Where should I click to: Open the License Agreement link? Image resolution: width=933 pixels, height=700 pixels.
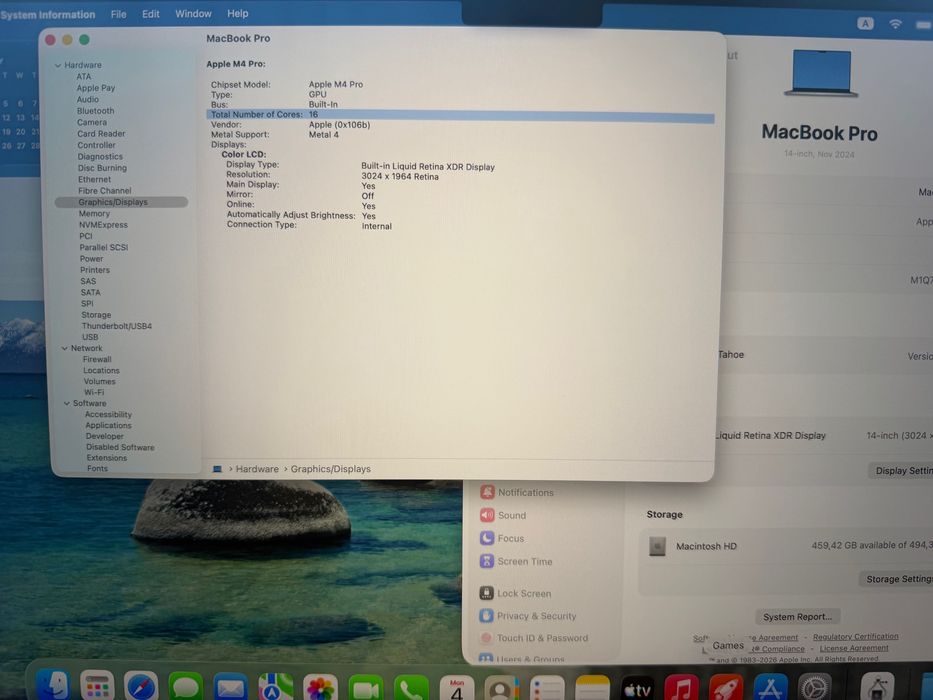pyautogui.click(x=854, y=648)
